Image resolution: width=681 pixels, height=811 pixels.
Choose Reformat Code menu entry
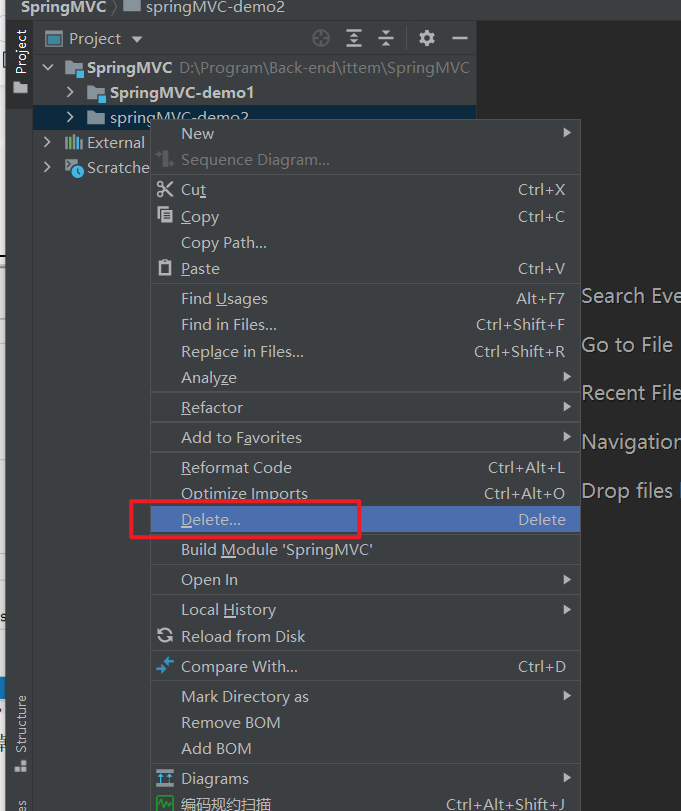365,468
